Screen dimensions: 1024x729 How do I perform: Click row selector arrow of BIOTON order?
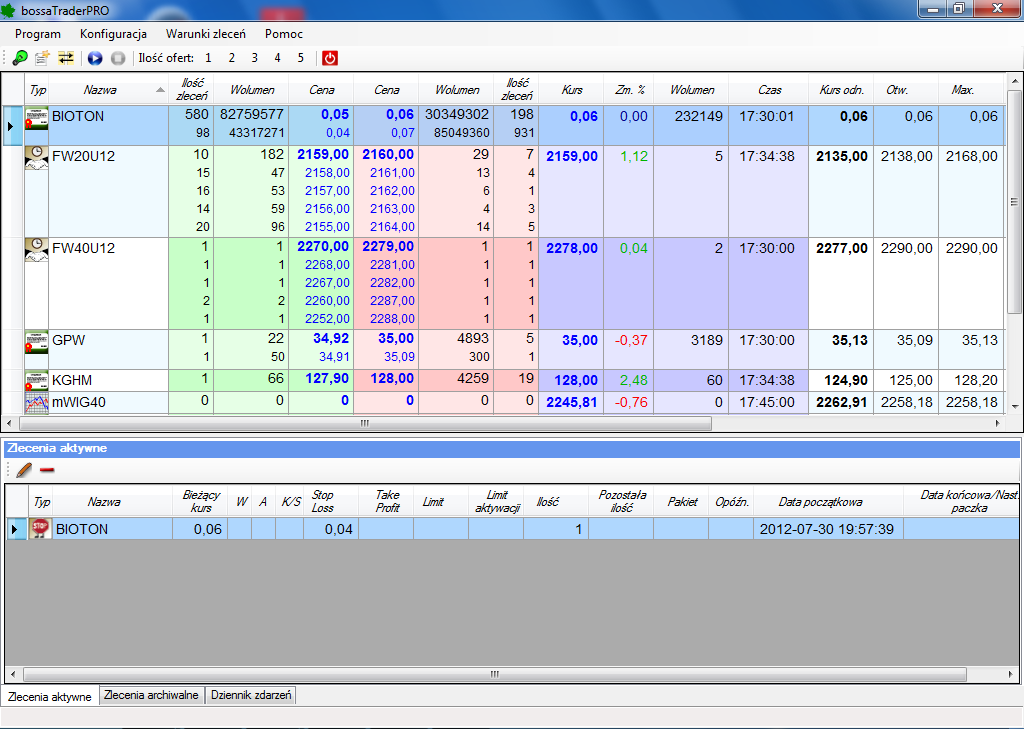click(14, 529)
